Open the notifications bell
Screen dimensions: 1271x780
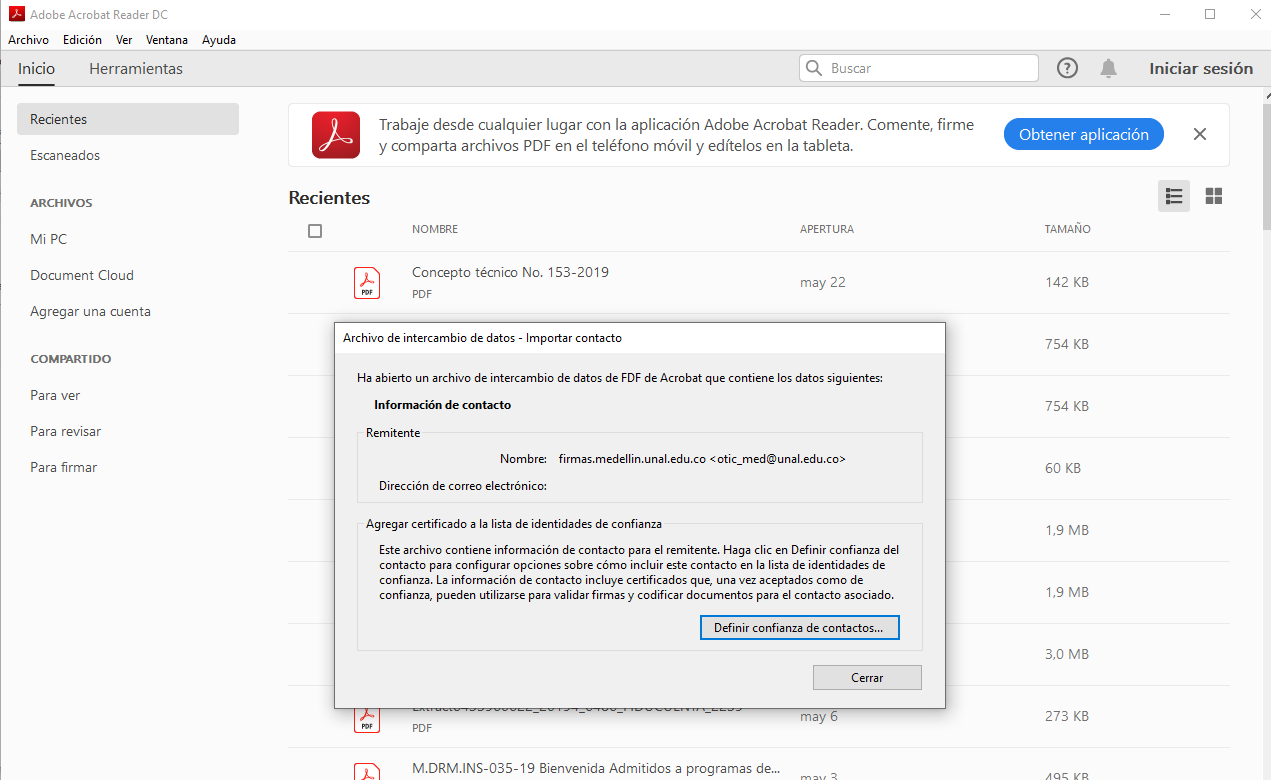[1108, 68]
